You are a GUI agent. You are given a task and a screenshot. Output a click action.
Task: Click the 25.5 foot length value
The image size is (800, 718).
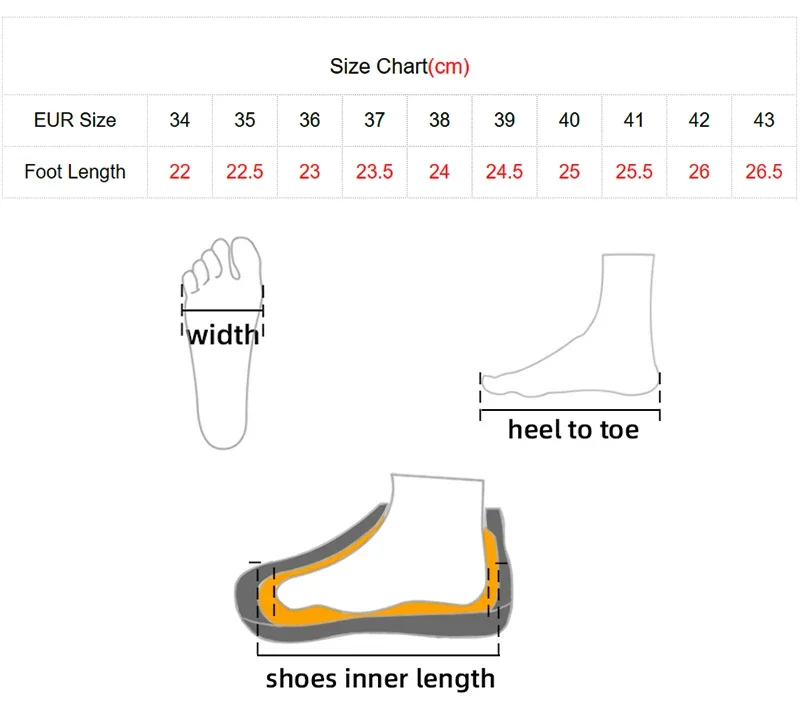tap(634, 172)
